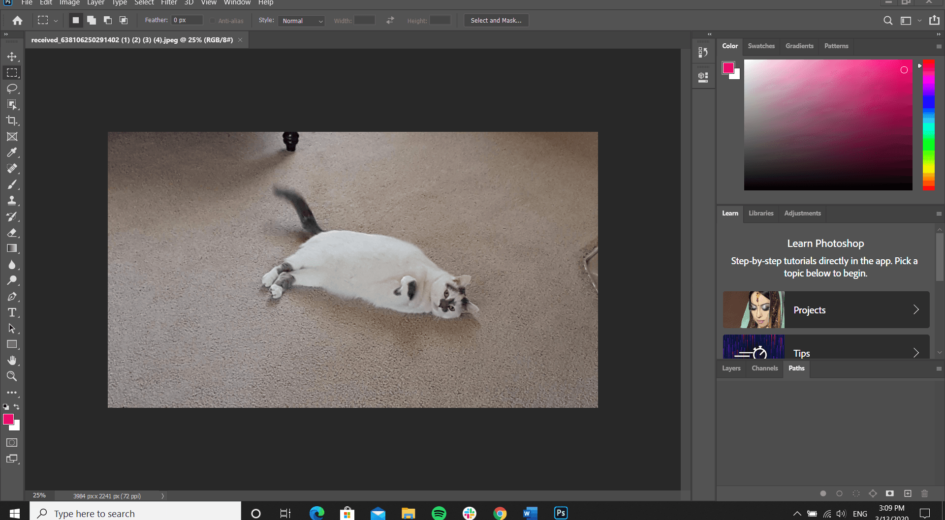The image size is (945, 520).
Task: Switch to the Gradients tab
Action: point(799,46)
